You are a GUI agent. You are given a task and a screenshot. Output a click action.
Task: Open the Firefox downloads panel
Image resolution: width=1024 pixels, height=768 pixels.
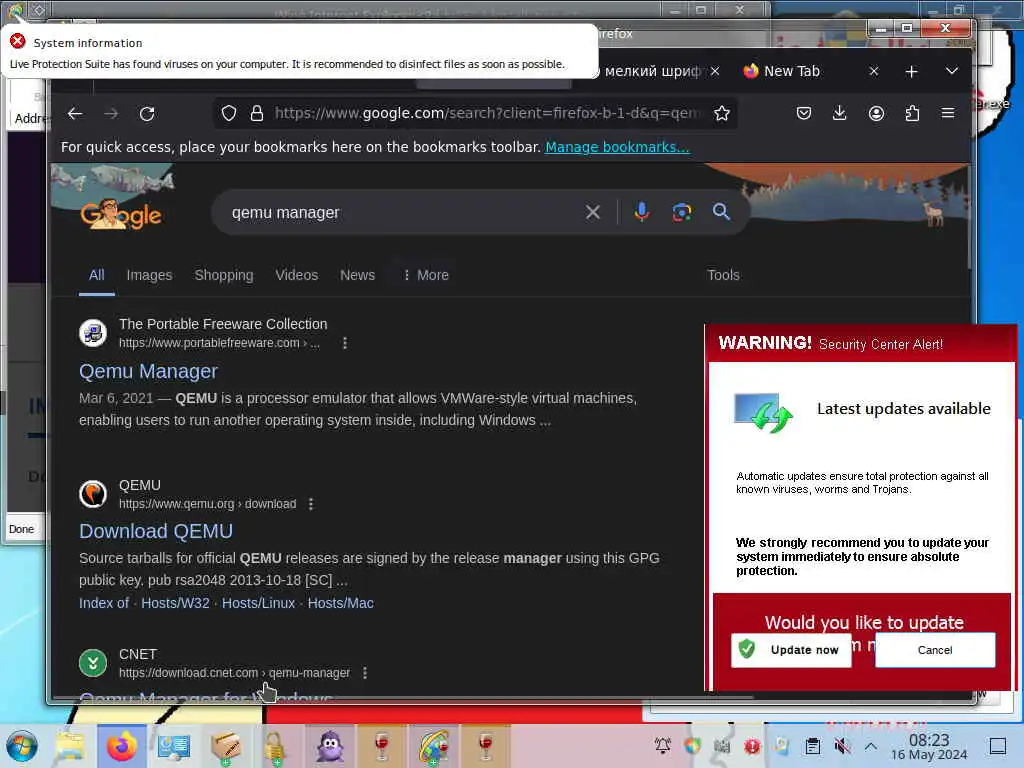tap(840, 114)
